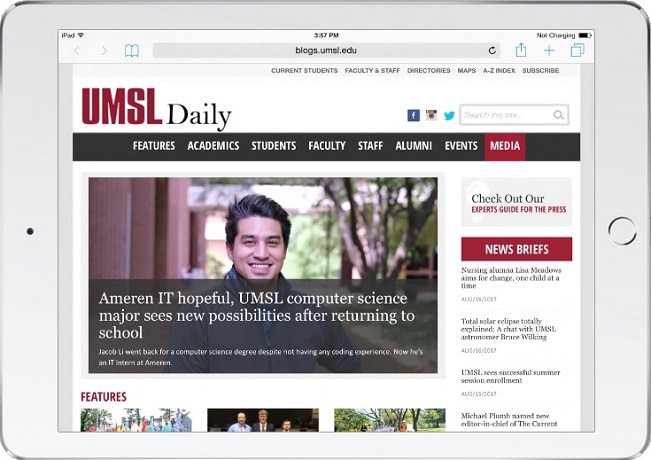Show all open tabs icon
The width and height of the screenshot is (651, 460).
(x=577, y=50)
